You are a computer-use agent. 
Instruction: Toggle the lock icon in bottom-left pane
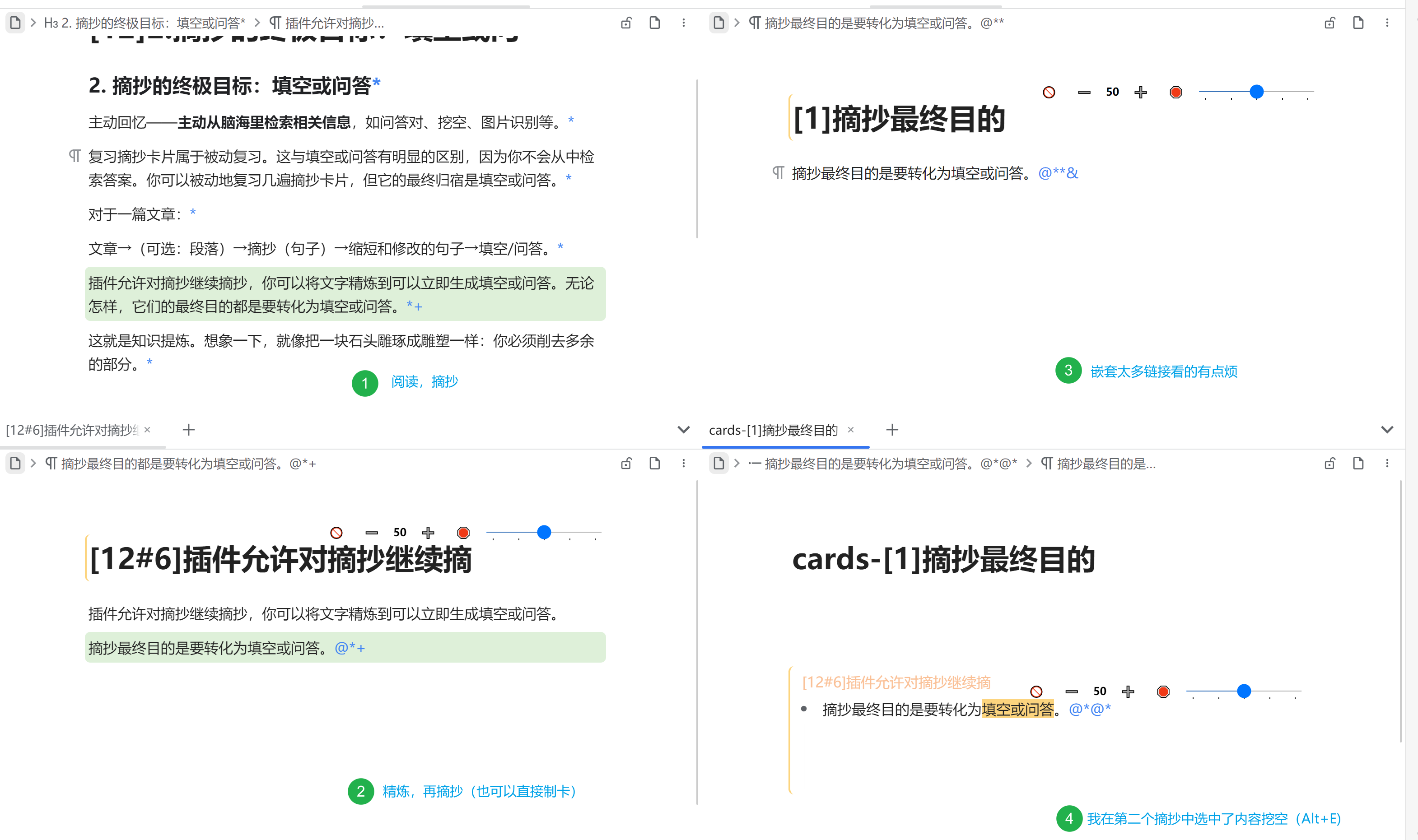click(626, 464)
